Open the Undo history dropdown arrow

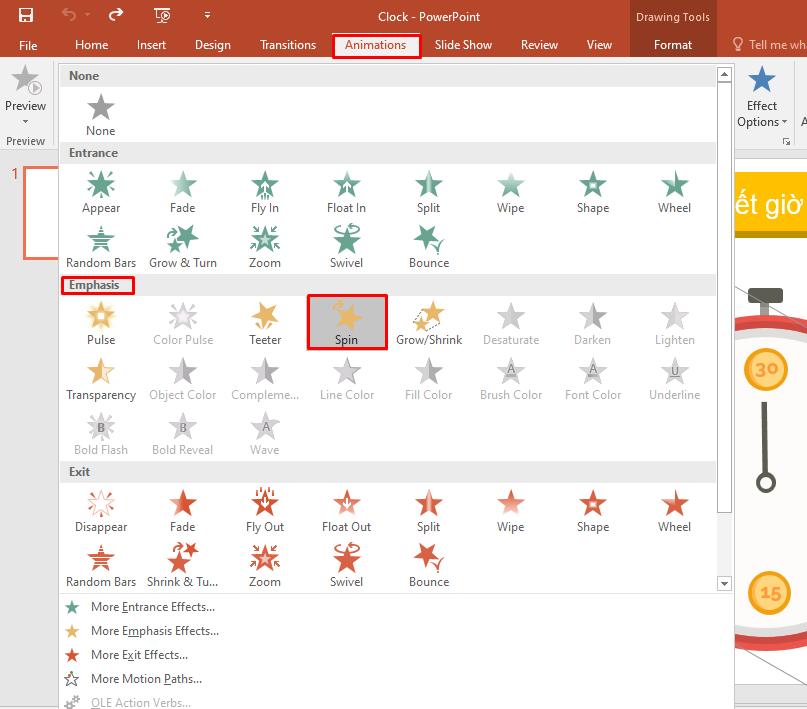(x=87, y=15)
